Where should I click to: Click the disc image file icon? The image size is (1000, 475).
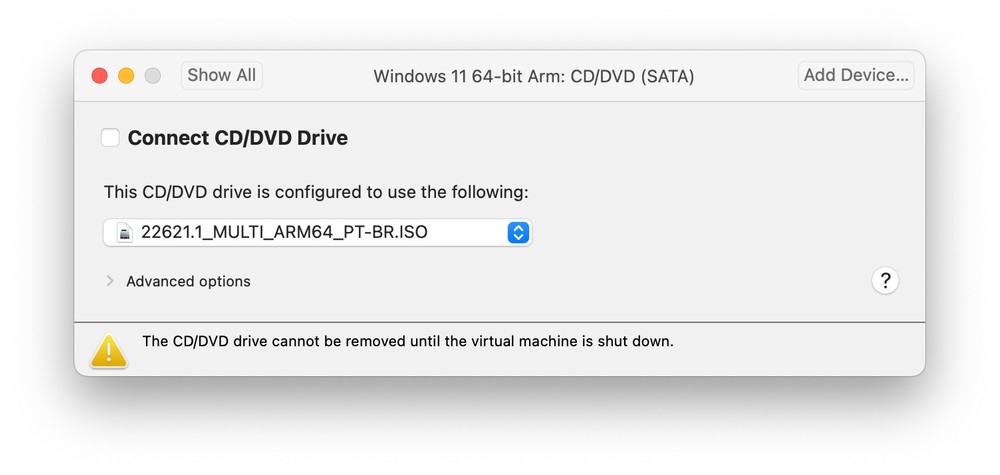[125, 232]
